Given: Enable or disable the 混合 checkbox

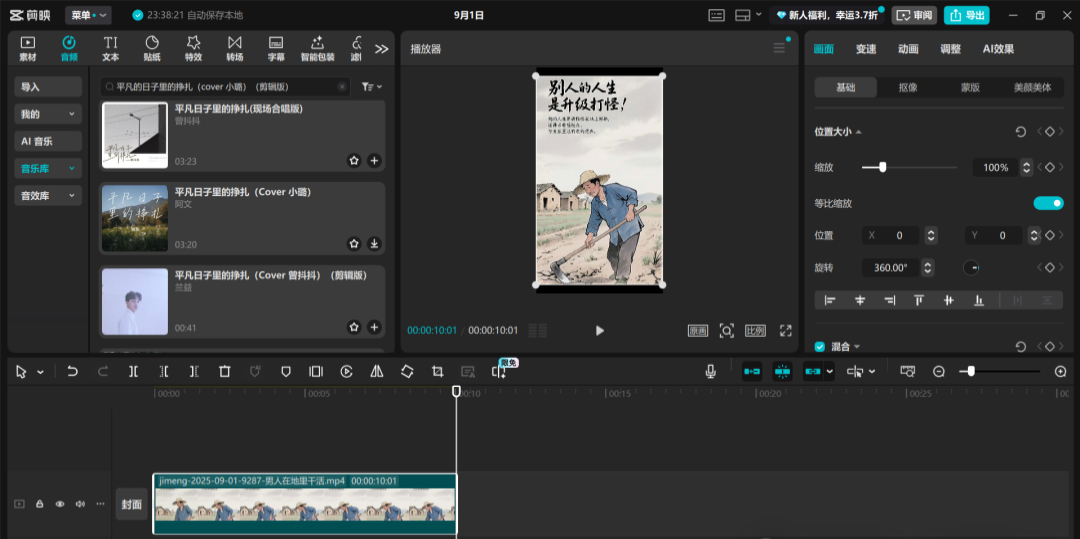Looking at the screenshot, I should click(820, 346).
